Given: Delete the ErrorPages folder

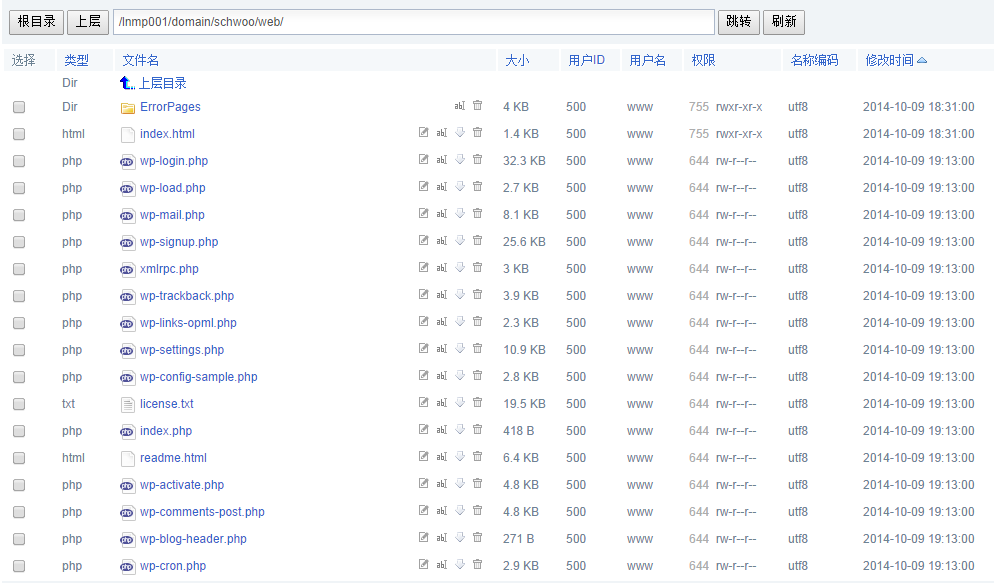Looking at the screenshot, I should 477,105.
